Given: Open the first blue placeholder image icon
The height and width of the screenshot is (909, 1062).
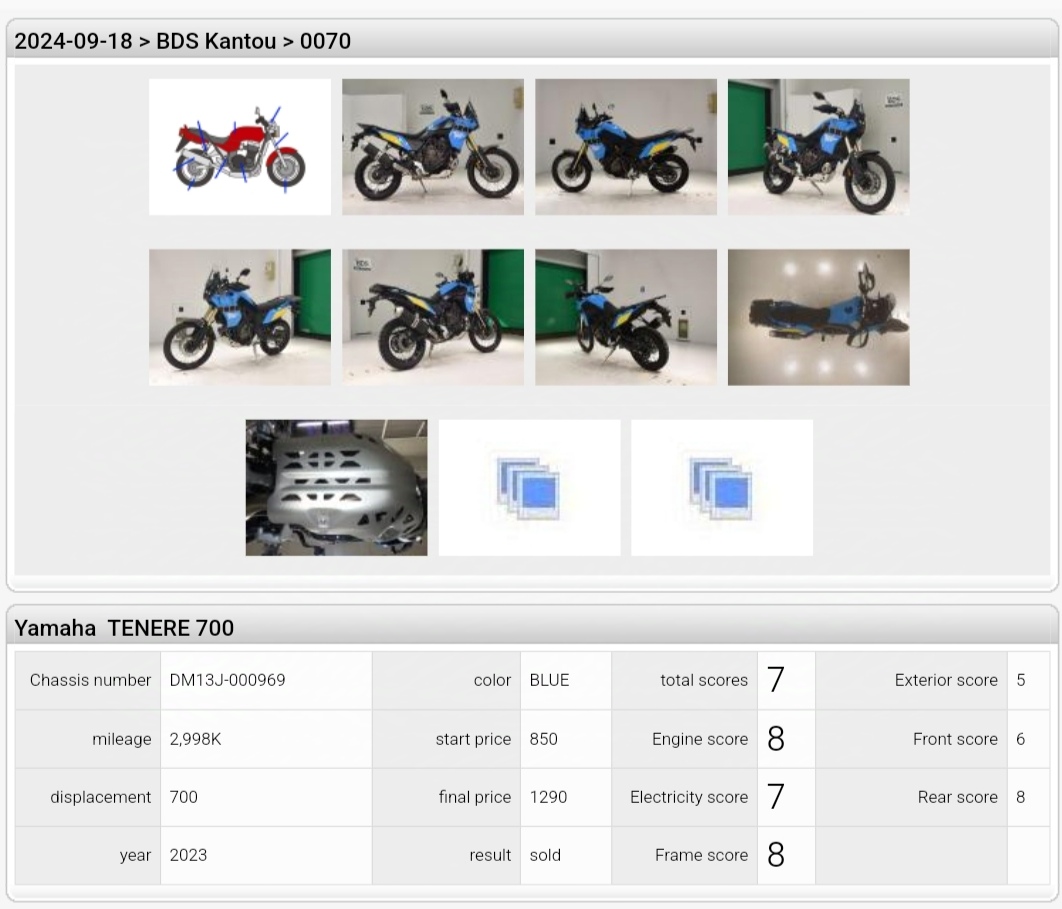Looking at the screenshot, I should click(529, 487).
